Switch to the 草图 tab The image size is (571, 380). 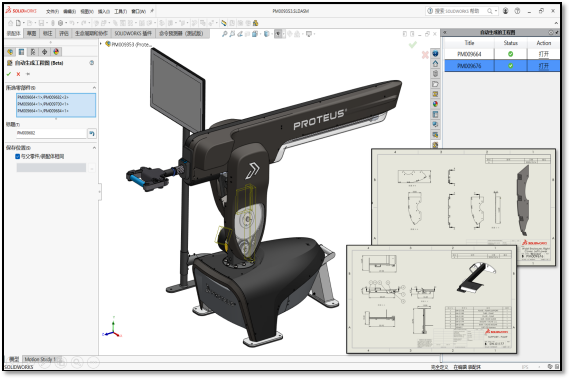[x=32, y=33]
